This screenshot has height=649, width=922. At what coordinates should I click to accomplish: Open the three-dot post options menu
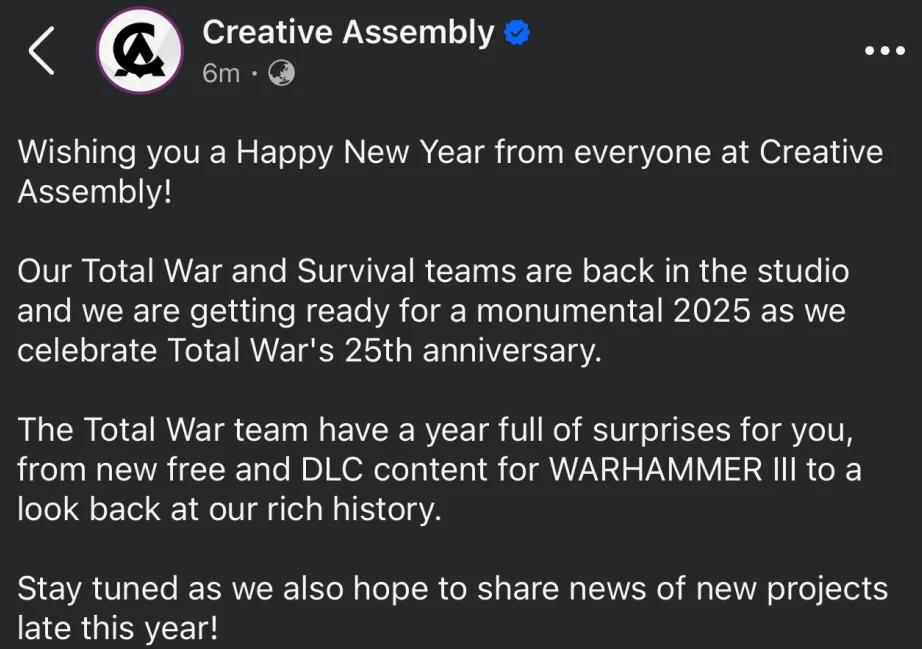(x=884, y=51)
